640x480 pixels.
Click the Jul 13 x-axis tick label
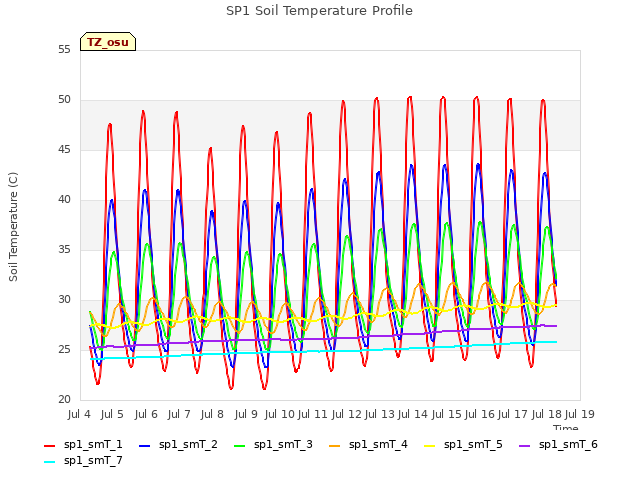pos(379,414)
